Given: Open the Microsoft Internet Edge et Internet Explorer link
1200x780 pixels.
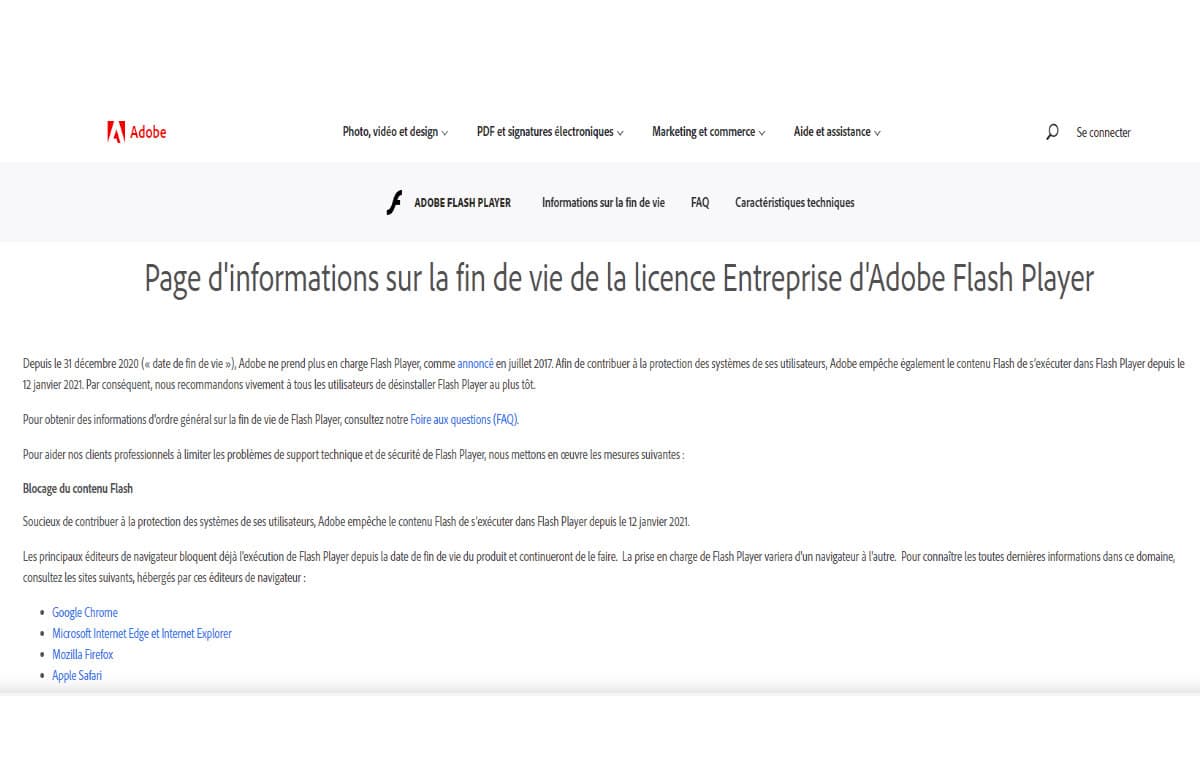Looking at the screenshot, I should [141, 633].
